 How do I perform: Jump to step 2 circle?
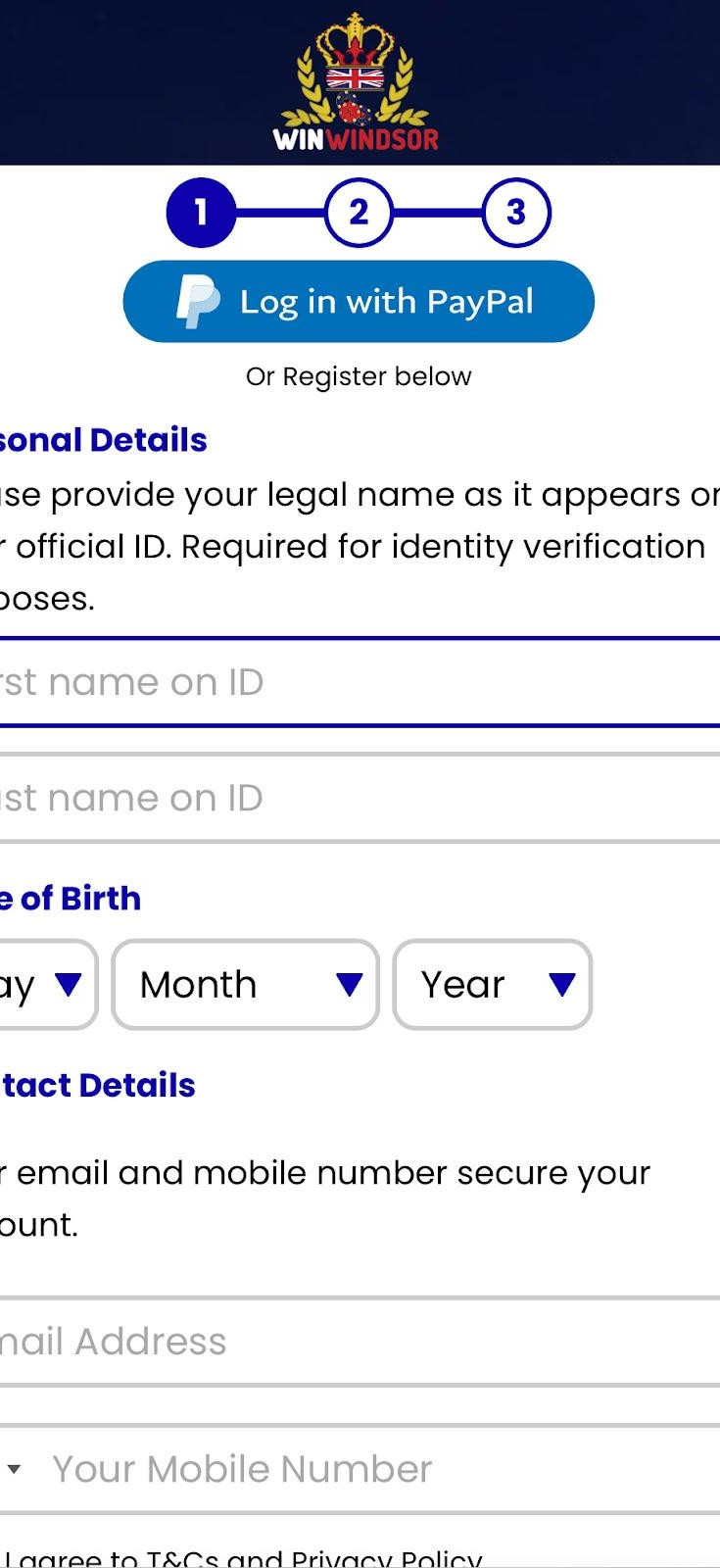pos(359,212)
